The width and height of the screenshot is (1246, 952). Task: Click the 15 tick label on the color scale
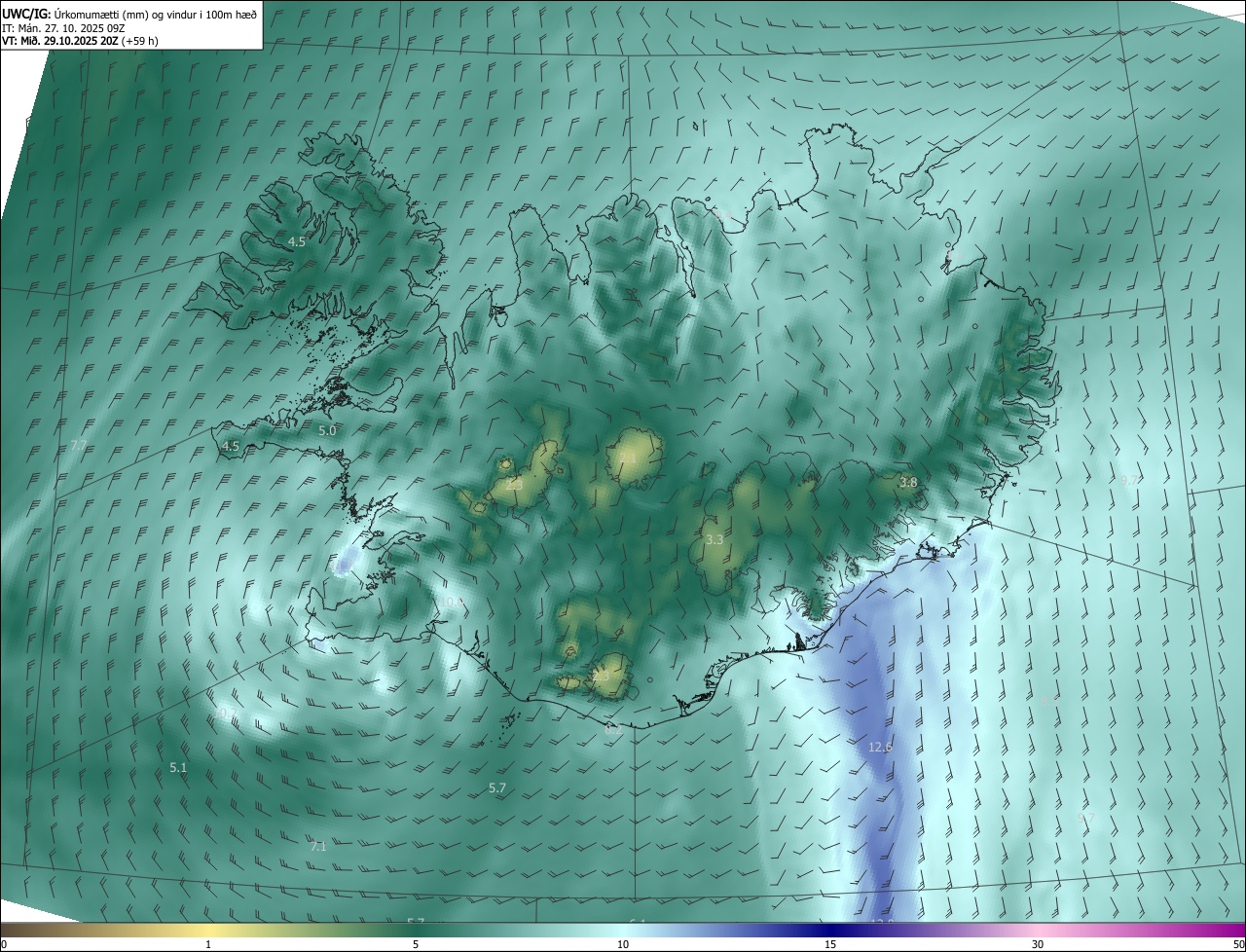(830, 944)
